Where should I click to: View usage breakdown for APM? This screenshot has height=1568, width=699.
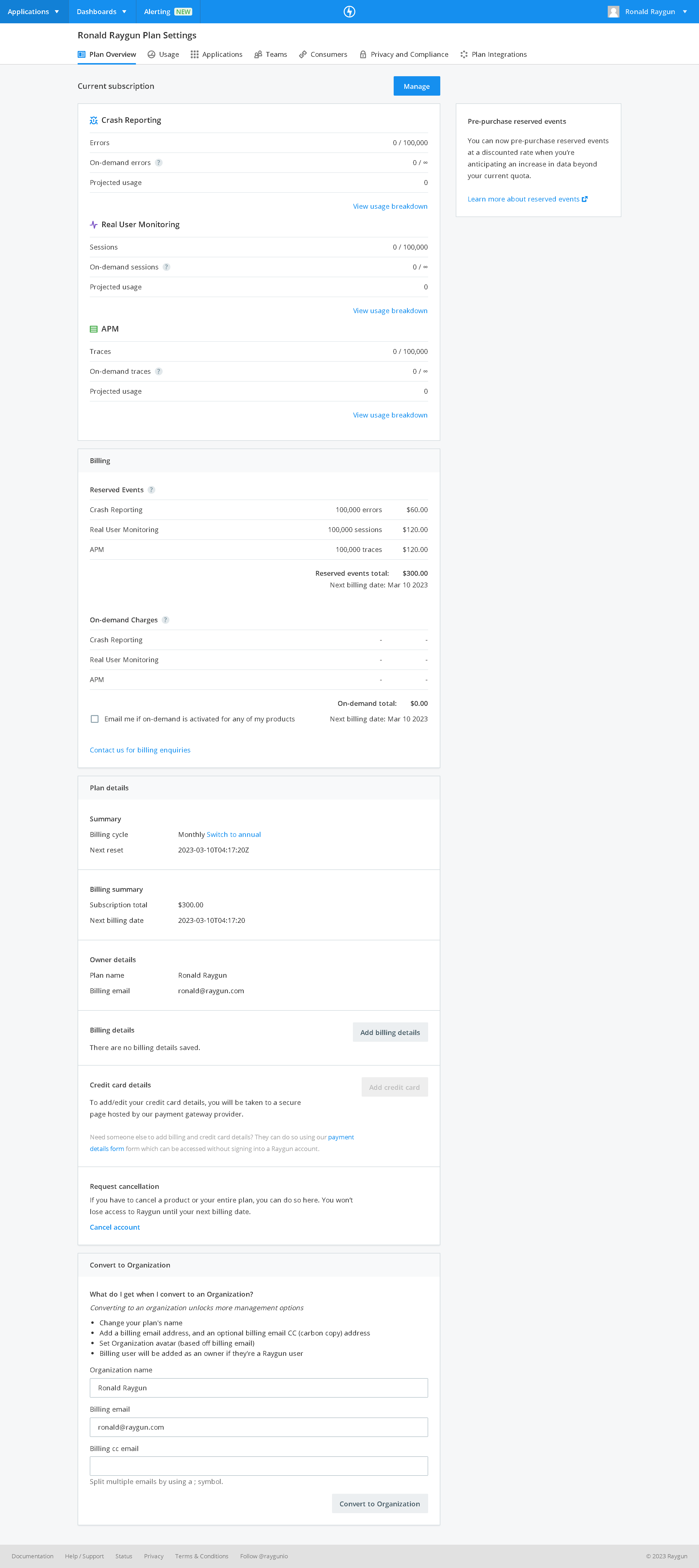pyautogui.click(x=390, y=415)
